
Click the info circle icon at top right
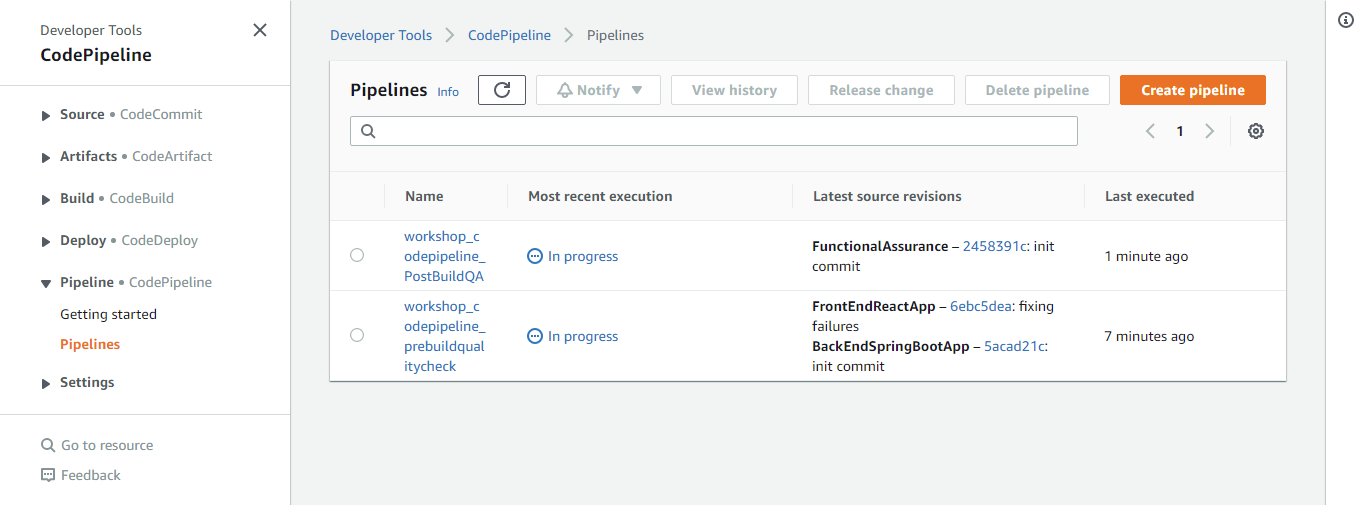tap(1346, 21)
